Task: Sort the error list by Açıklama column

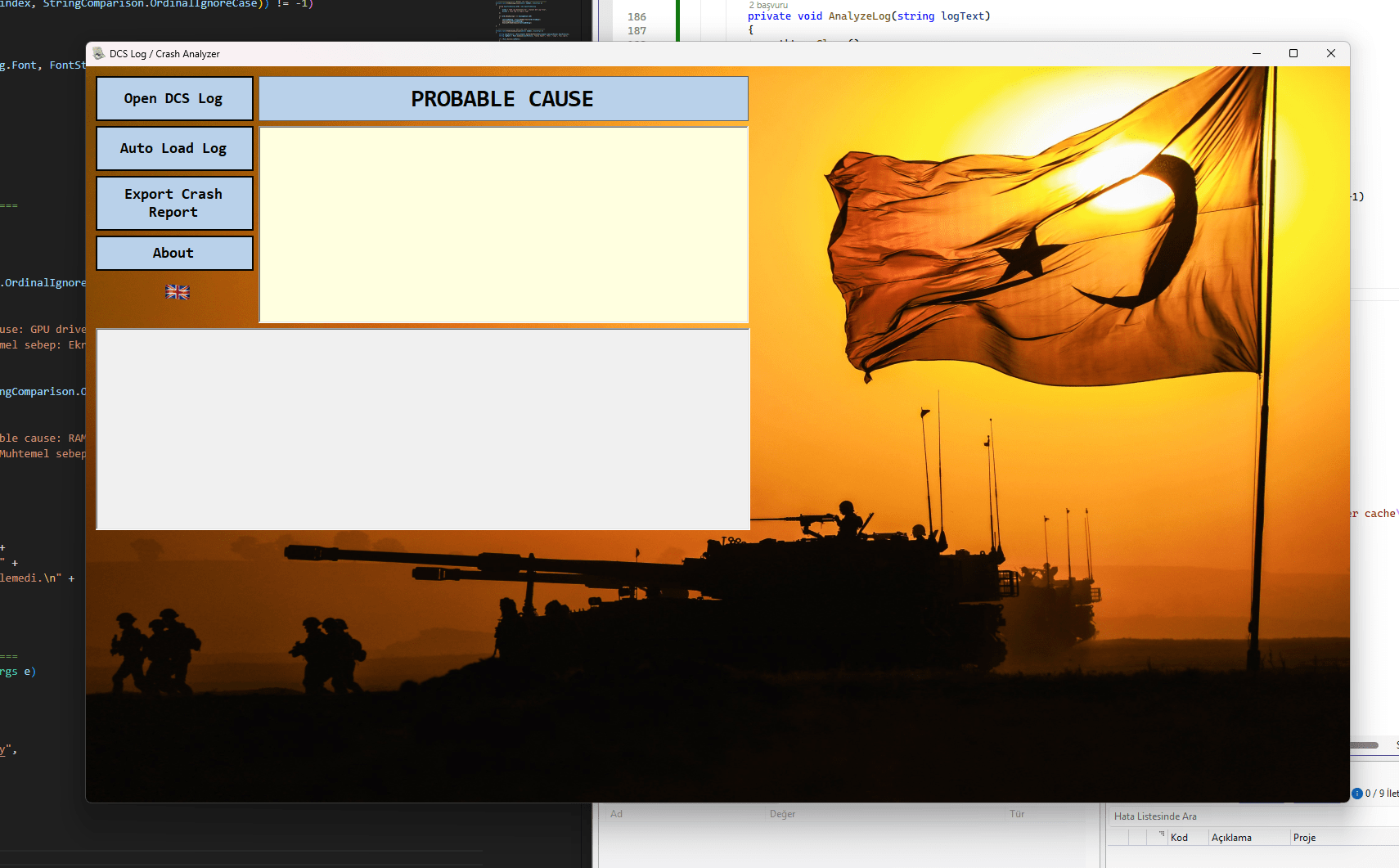Action: coord(1232,837)
